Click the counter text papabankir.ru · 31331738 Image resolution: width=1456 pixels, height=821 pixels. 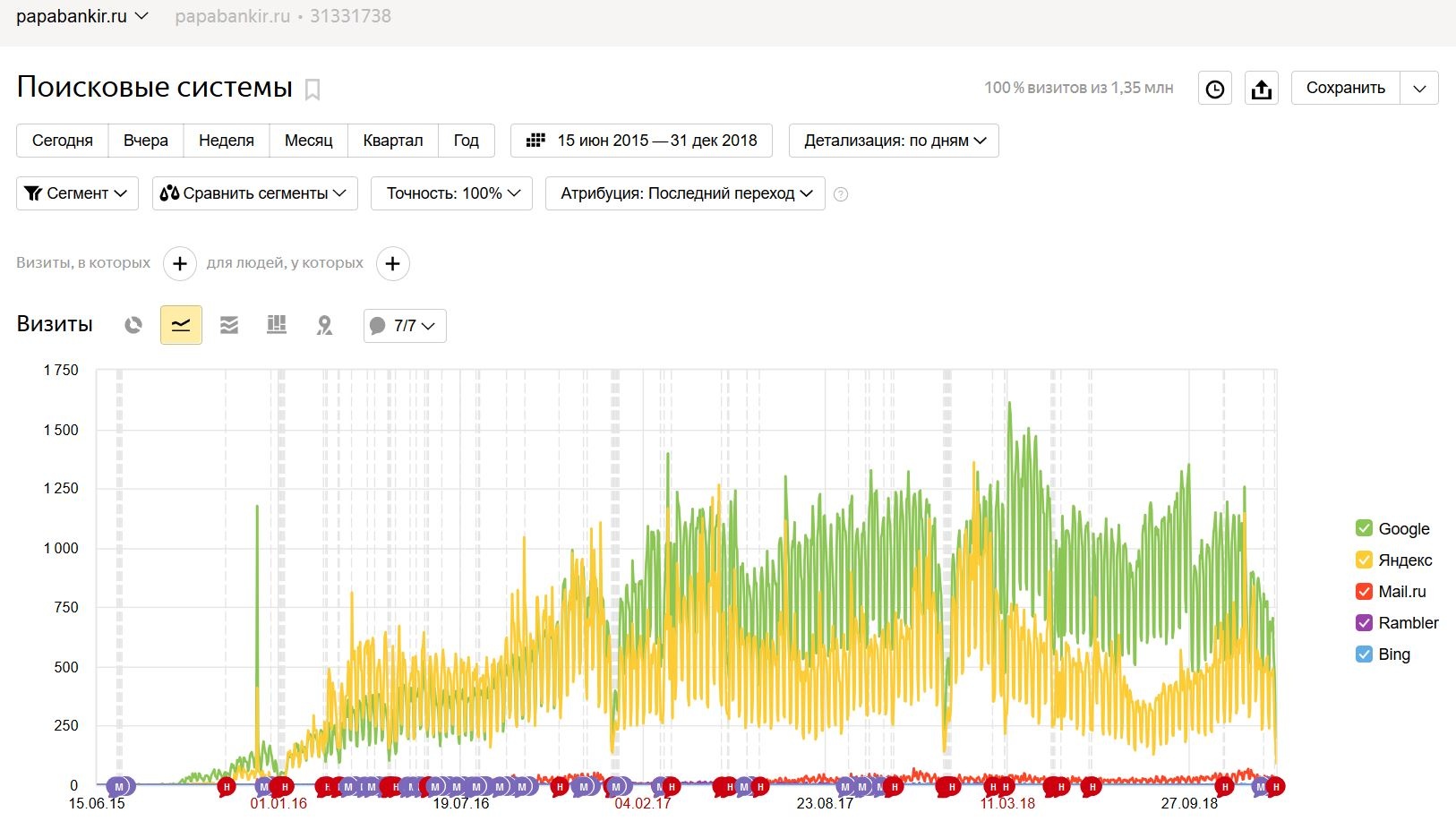(283, 16)
